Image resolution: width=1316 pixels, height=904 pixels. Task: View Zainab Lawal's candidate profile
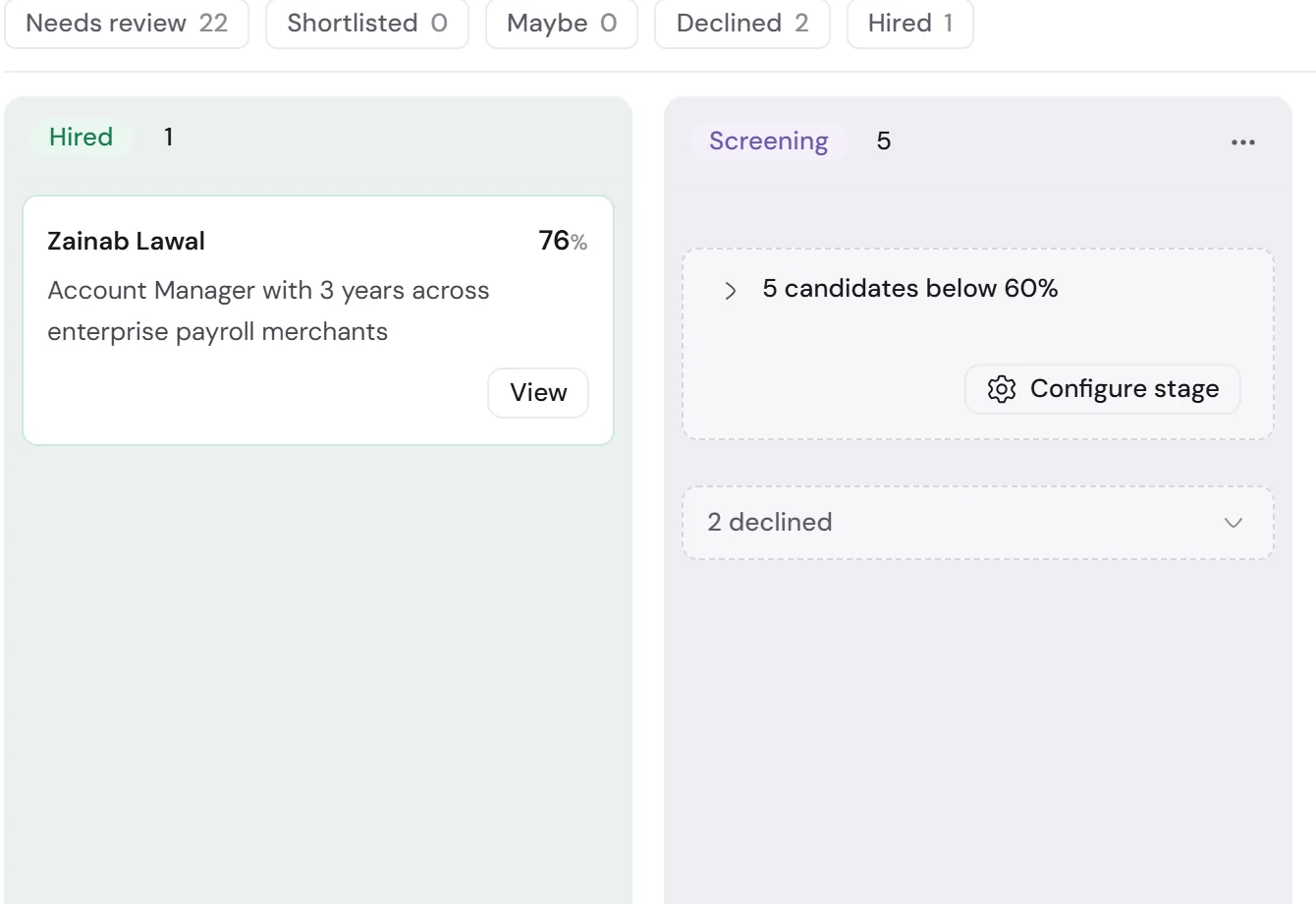click(x=538, y=393)
